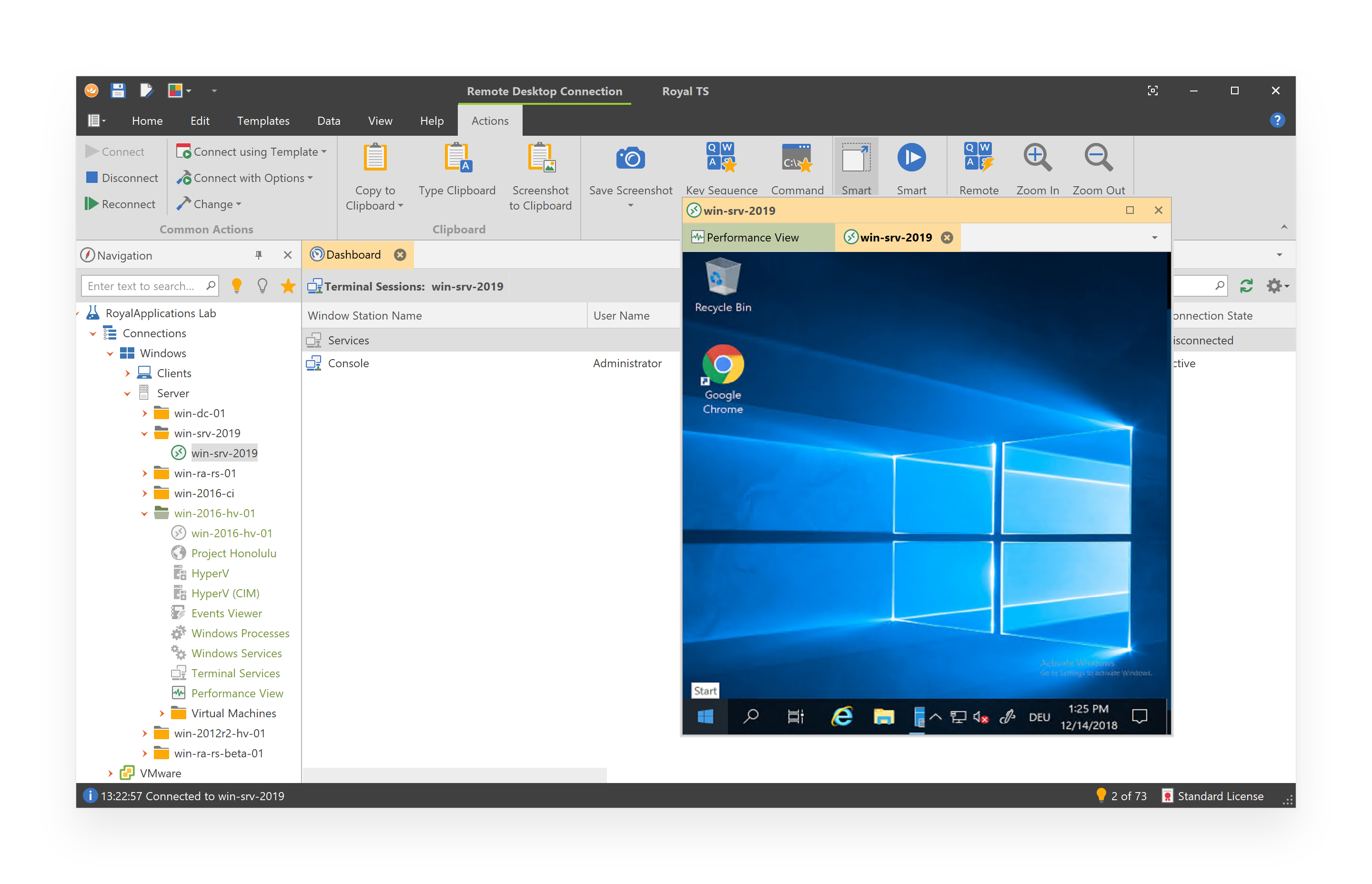
Task: Select Terminal Services in the tree
Action: click(235, 673)
